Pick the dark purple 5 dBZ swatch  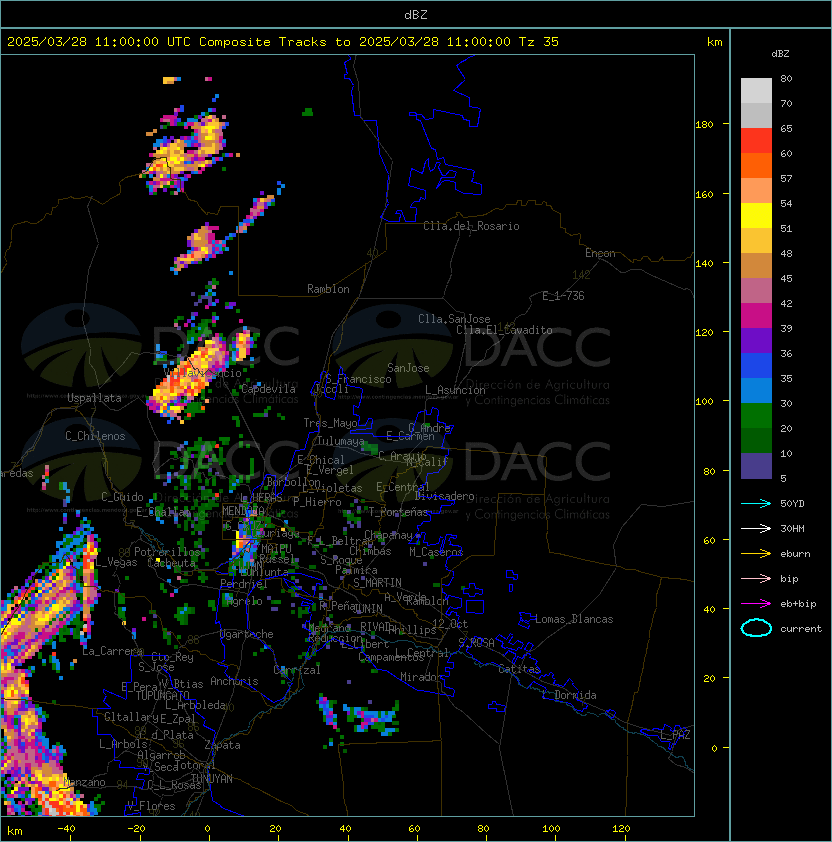coord(756,466)
